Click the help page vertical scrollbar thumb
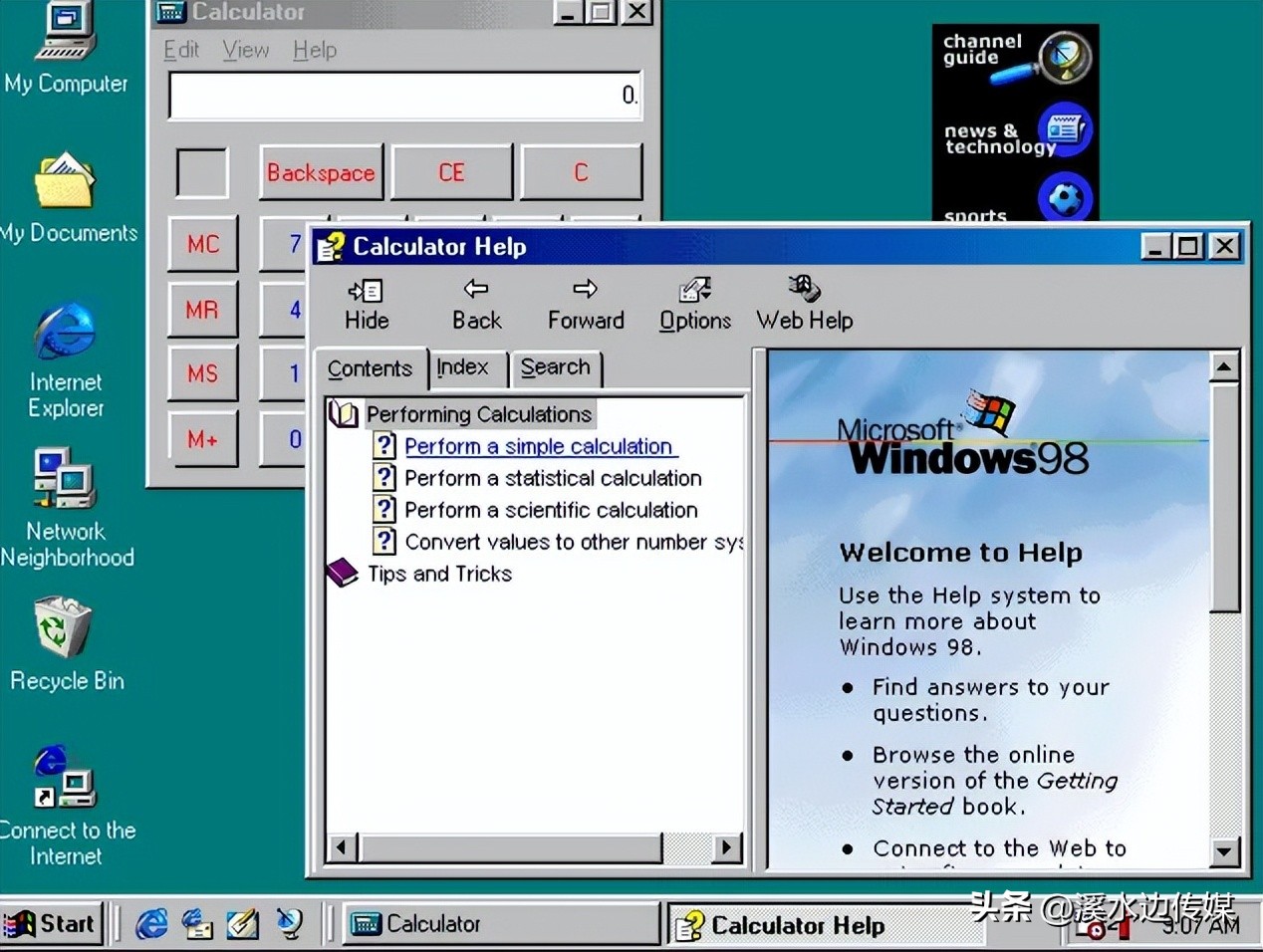Viewport: 1263px width, 952px height. pos(1224,496)
